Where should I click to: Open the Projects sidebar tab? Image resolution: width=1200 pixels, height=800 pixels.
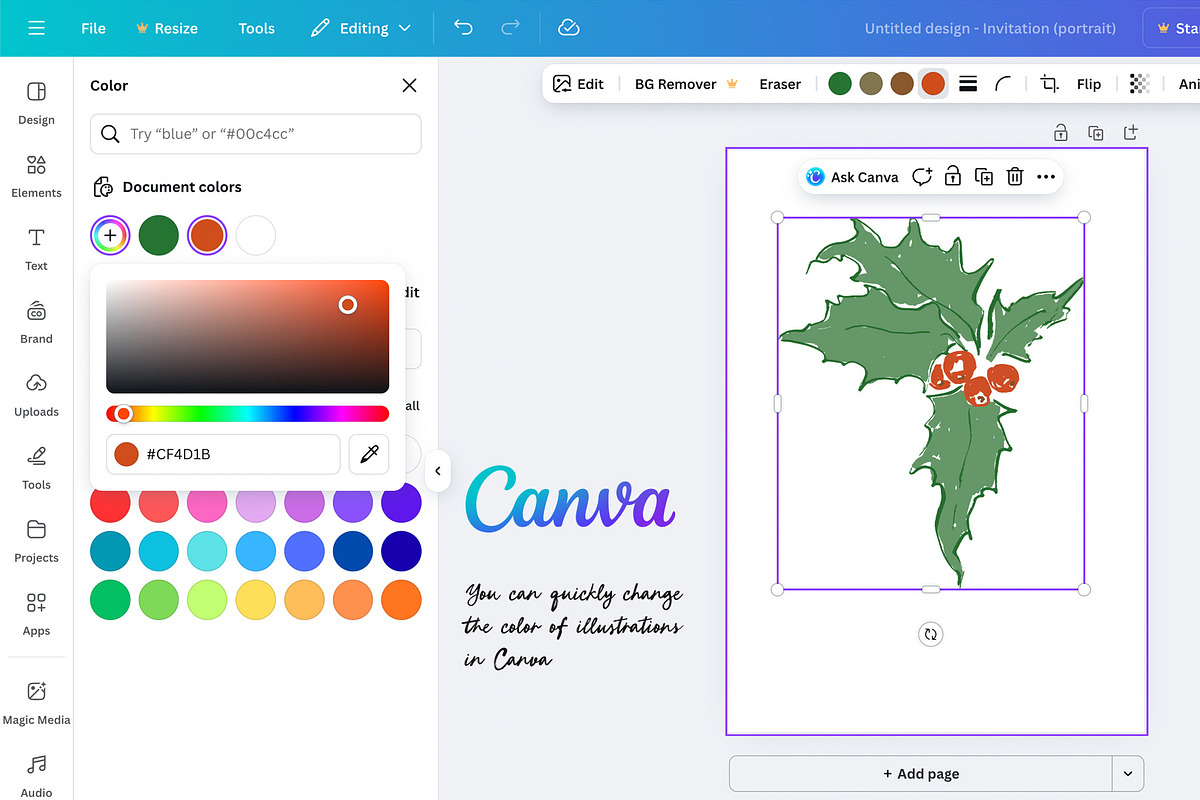[36, 541]
